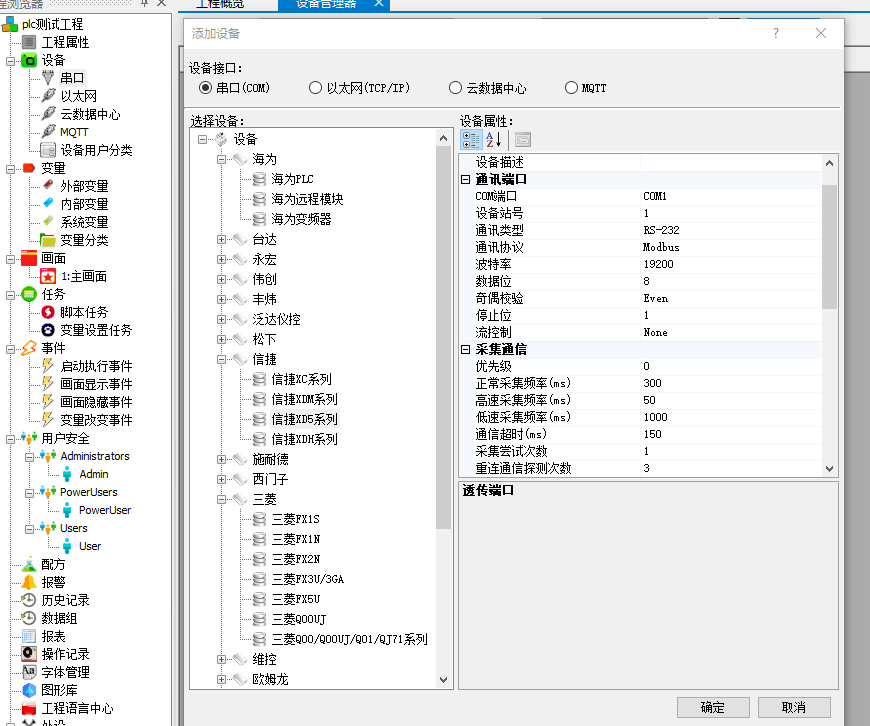Click the 300 value of 正常采集频率(ms)

730,383
